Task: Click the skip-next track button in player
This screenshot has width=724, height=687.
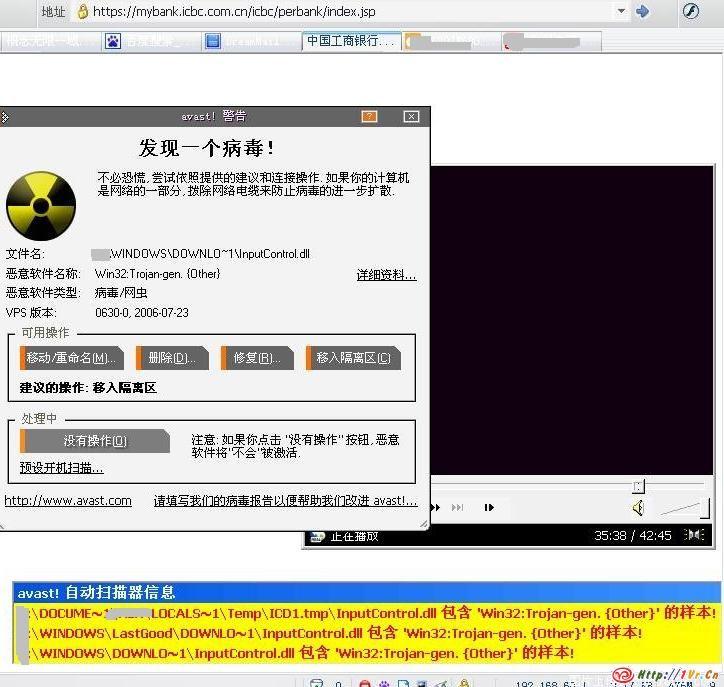Action: pos(458,508)
